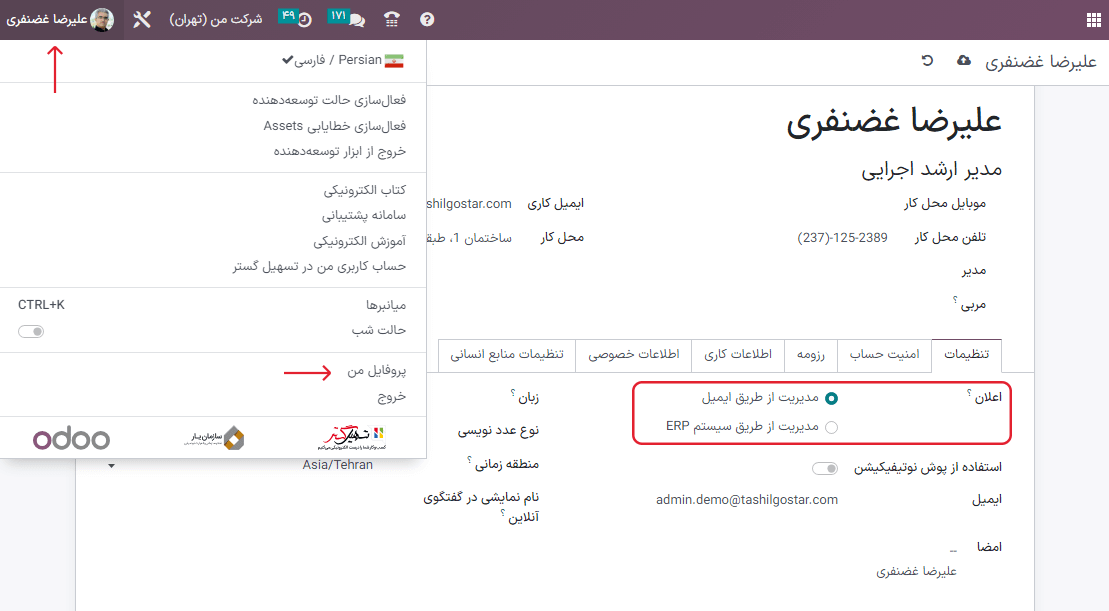Click the Odoo logo in the menu footer
Image resolution: width=1109 pixels, height=611 pixels.
pos(70,438)
